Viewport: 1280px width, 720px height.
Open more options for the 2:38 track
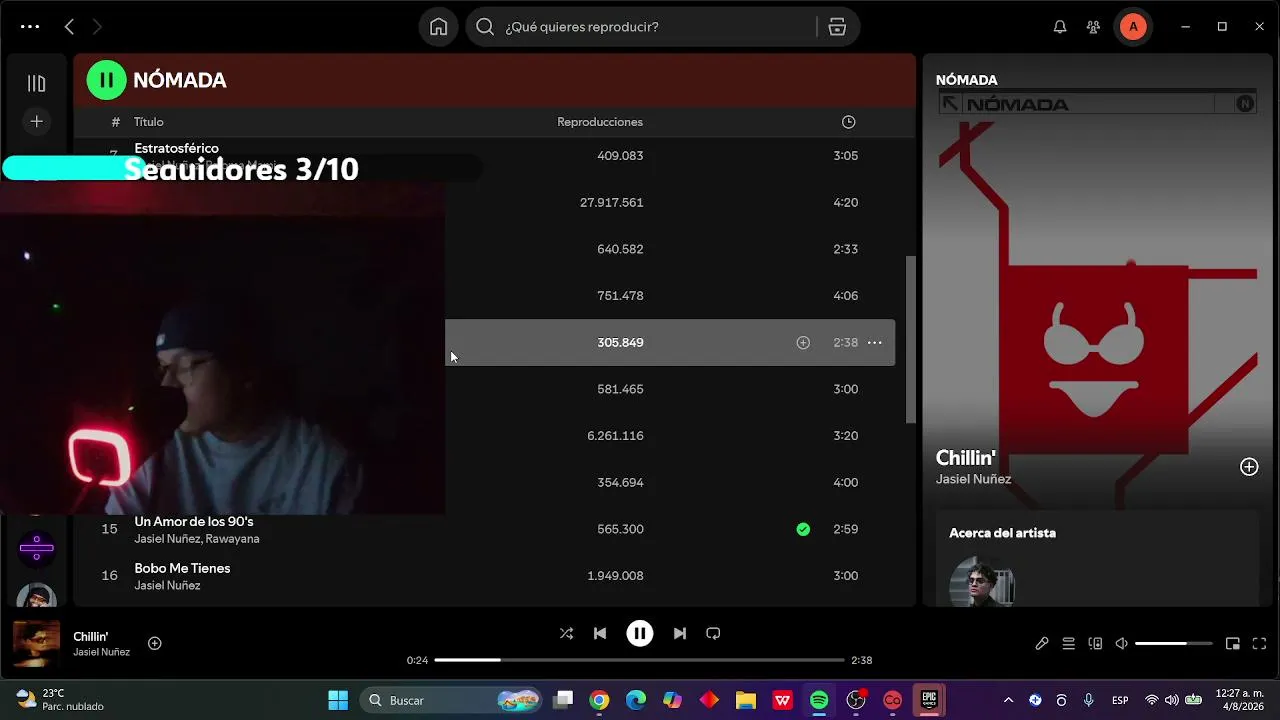[875, 342]
